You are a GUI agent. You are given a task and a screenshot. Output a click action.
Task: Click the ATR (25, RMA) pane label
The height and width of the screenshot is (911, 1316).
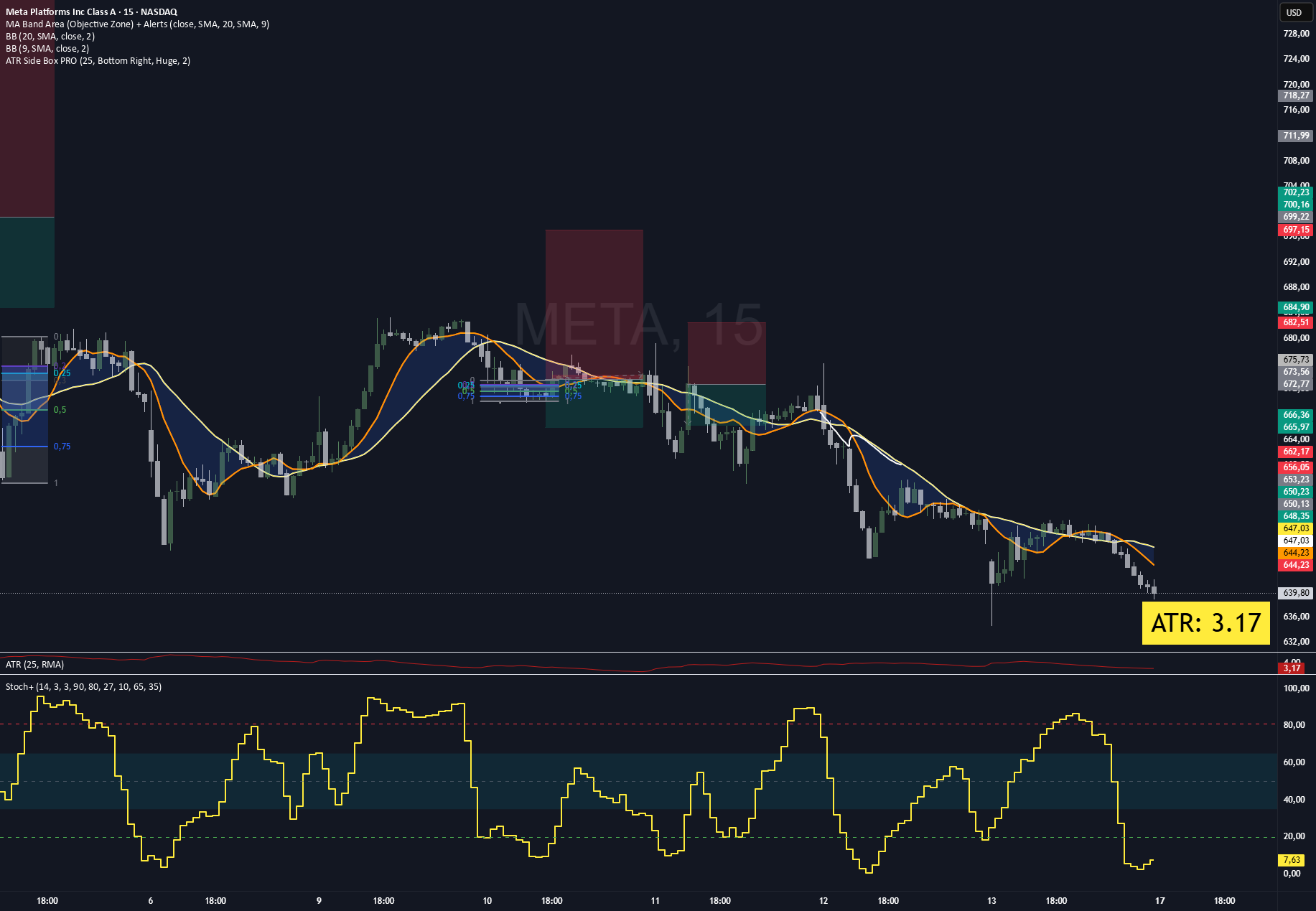tap(34, 664)
